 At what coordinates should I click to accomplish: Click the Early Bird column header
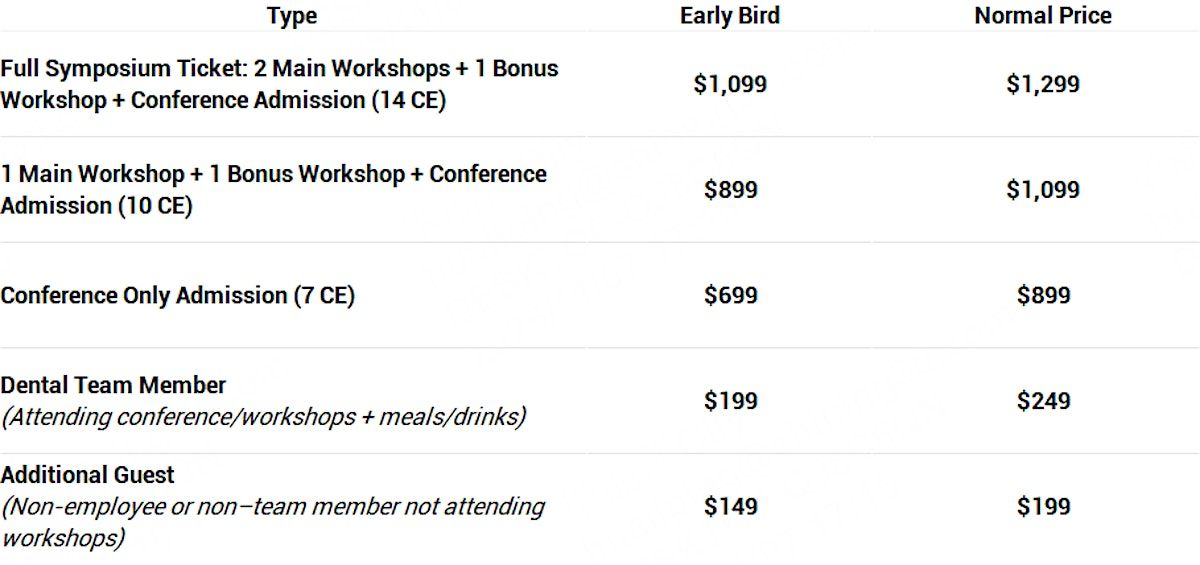point(730,16)
